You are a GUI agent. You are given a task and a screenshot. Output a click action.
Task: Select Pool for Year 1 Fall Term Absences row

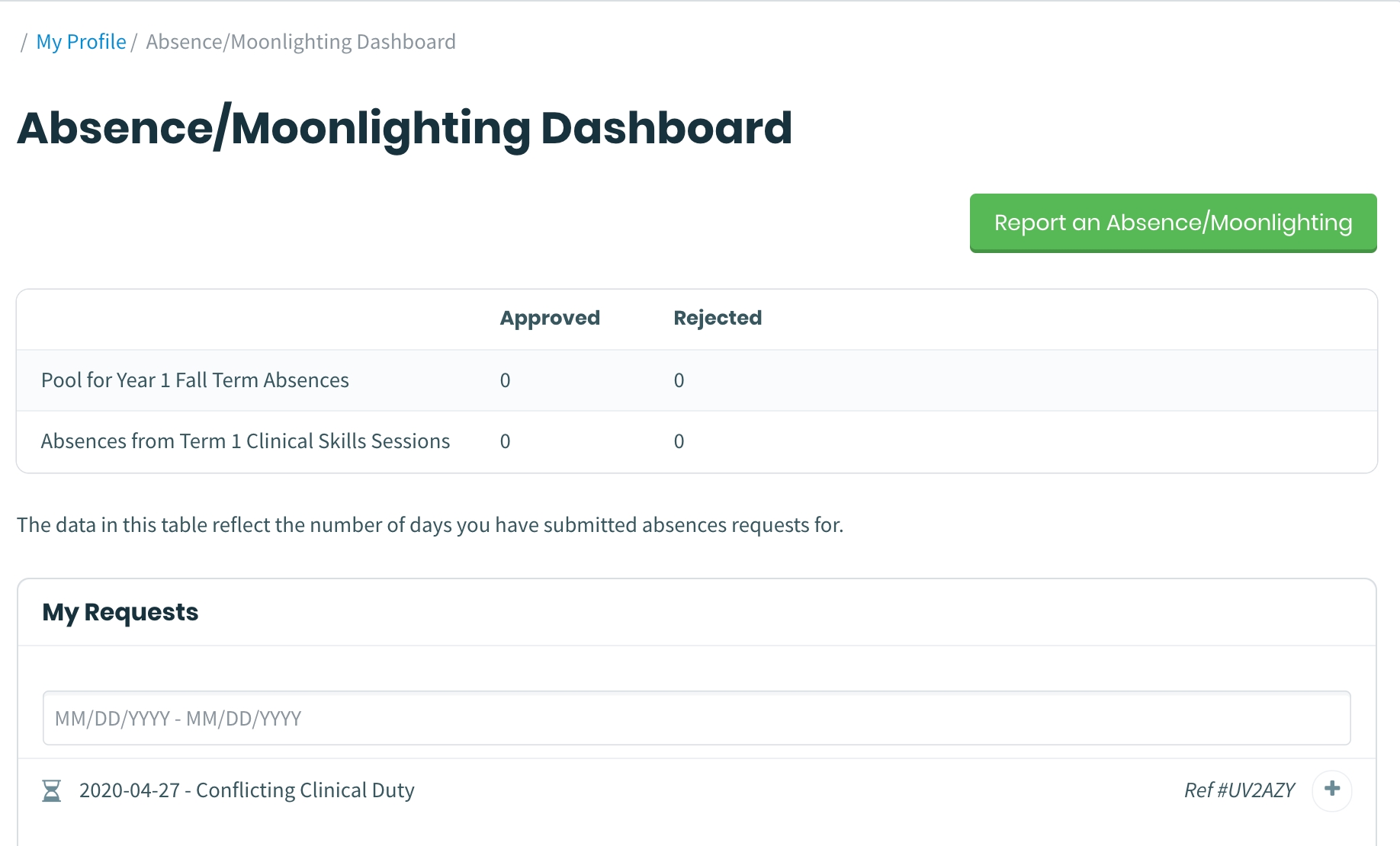[195, 380]
